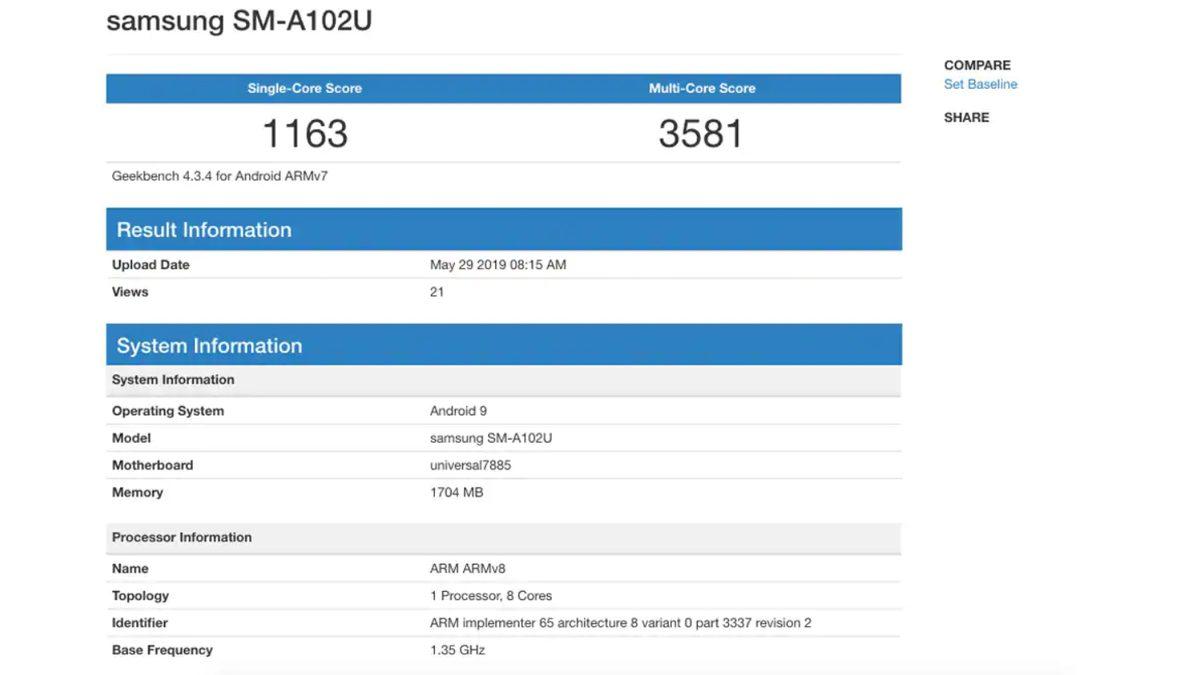This screenshot has width=1200, height=675.
Task: Click the Result Information section header
Action: point(204,229)
